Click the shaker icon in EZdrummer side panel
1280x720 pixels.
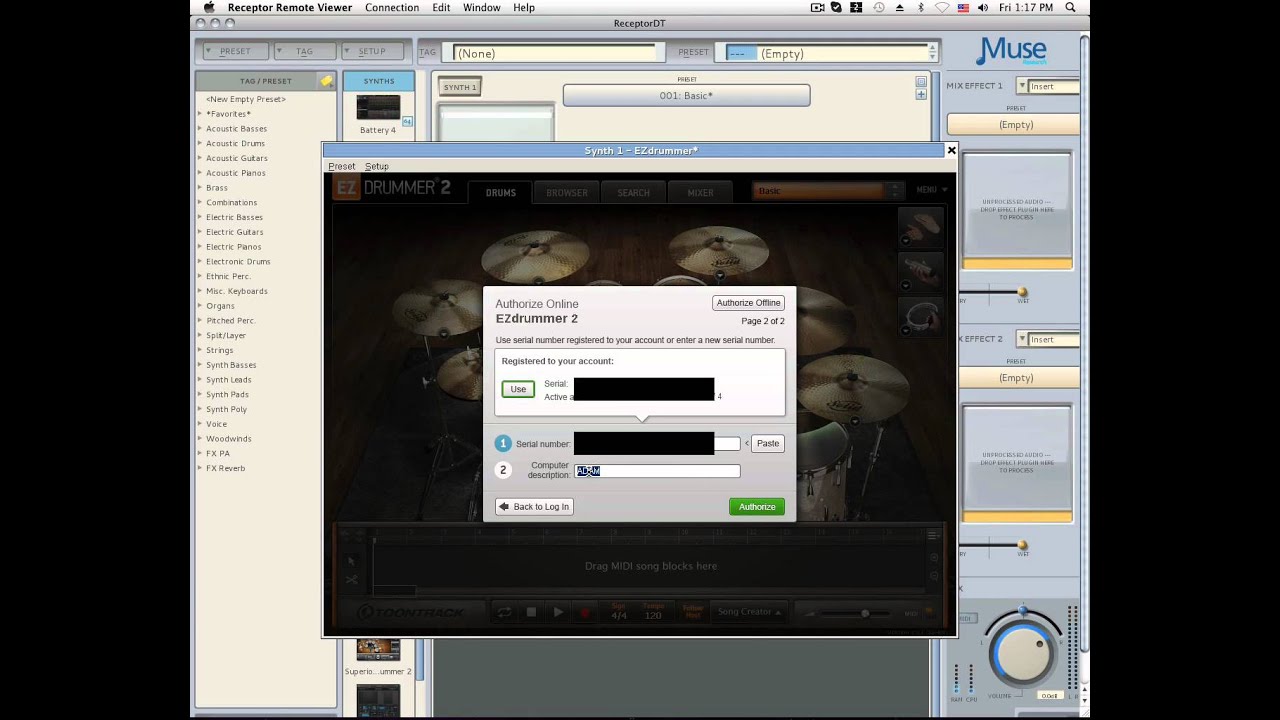click(921, 271)
